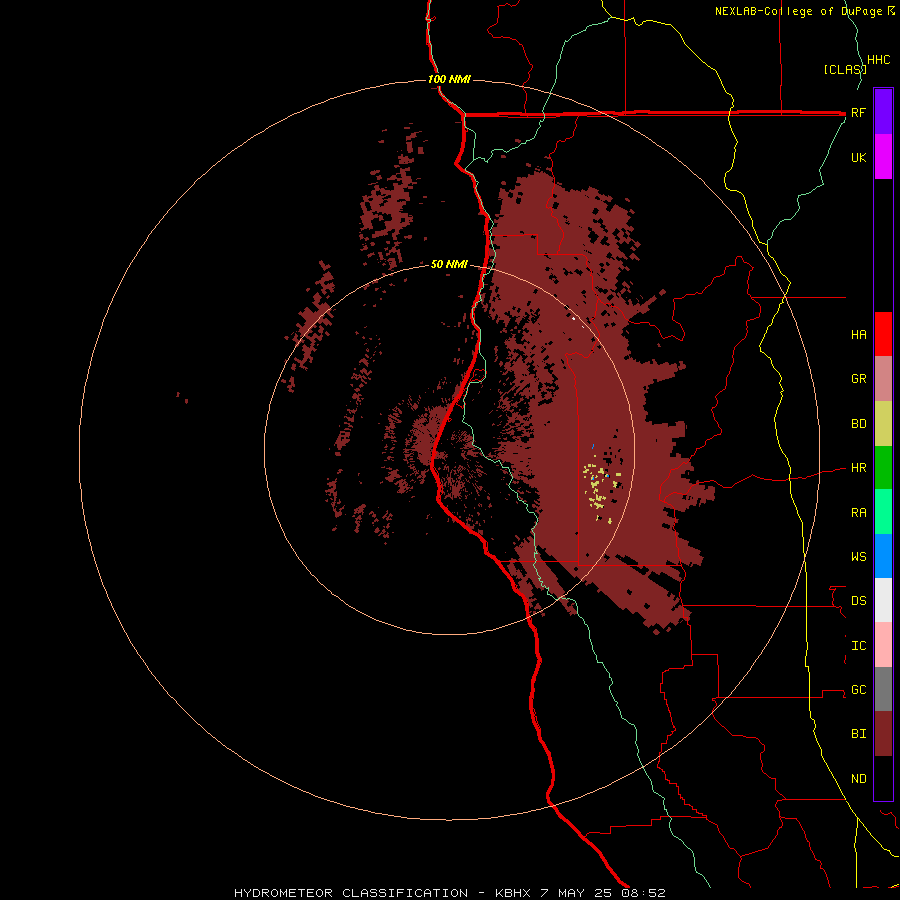This screenshot has width=900, height=900.
Task: Click the RA light green legend swatch
Action: pyautogui.click(x=883, y=512)
